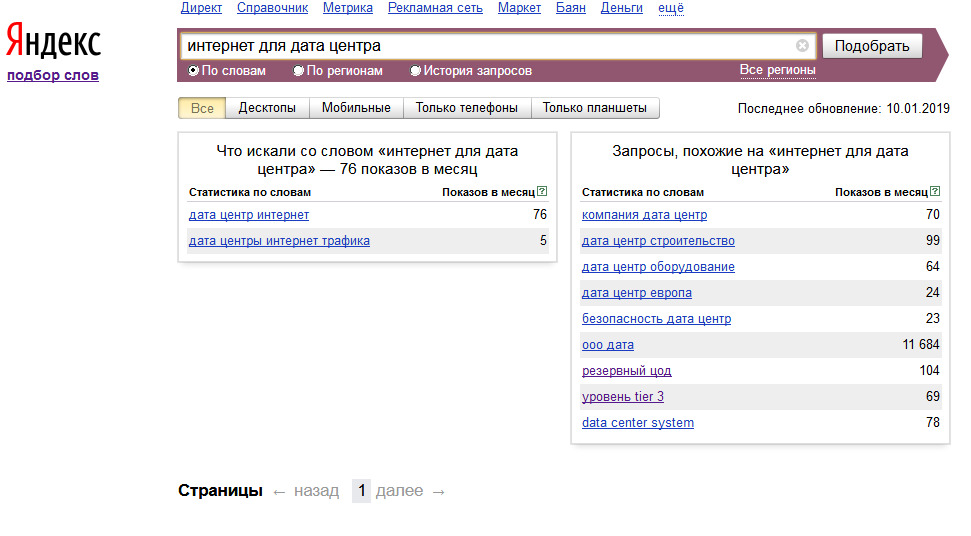Open query 'уровень tier 3'
The image size is (971, 536).
click(x=622, y=397)
